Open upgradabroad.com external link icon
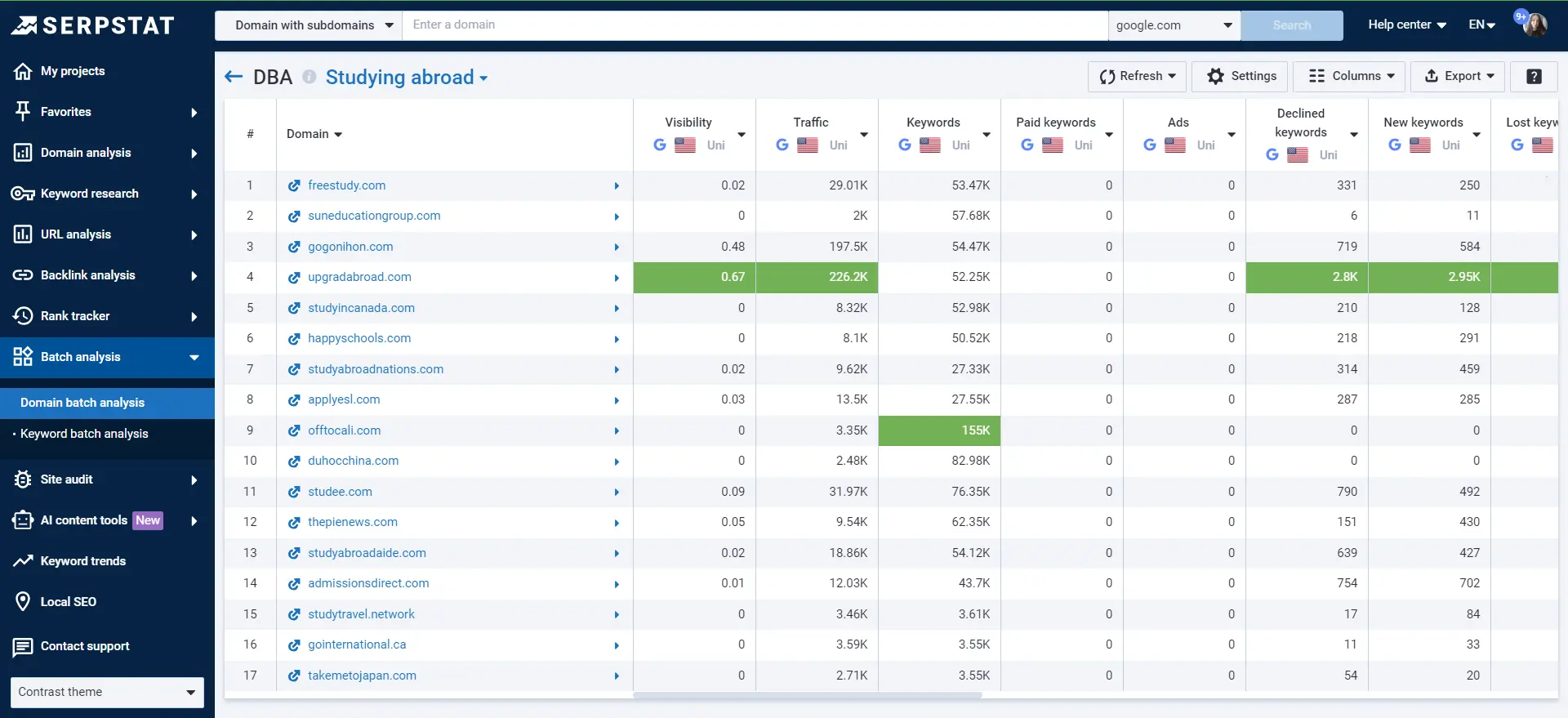1568x718 pixels. click(294, 277)
